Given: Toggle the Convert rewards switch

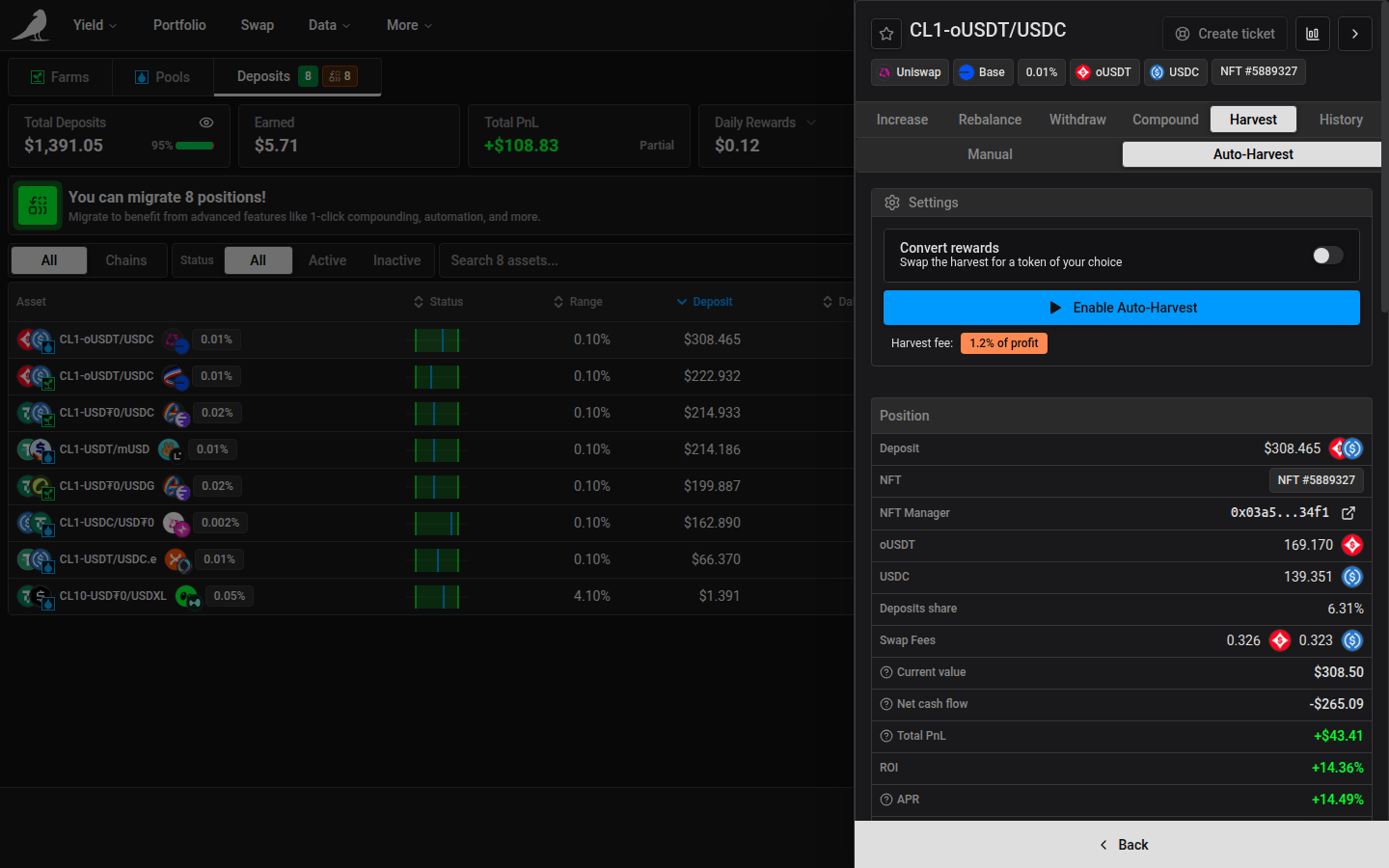Looking at the screenshot, I should pyautogui.click(x=1327, y=256).
